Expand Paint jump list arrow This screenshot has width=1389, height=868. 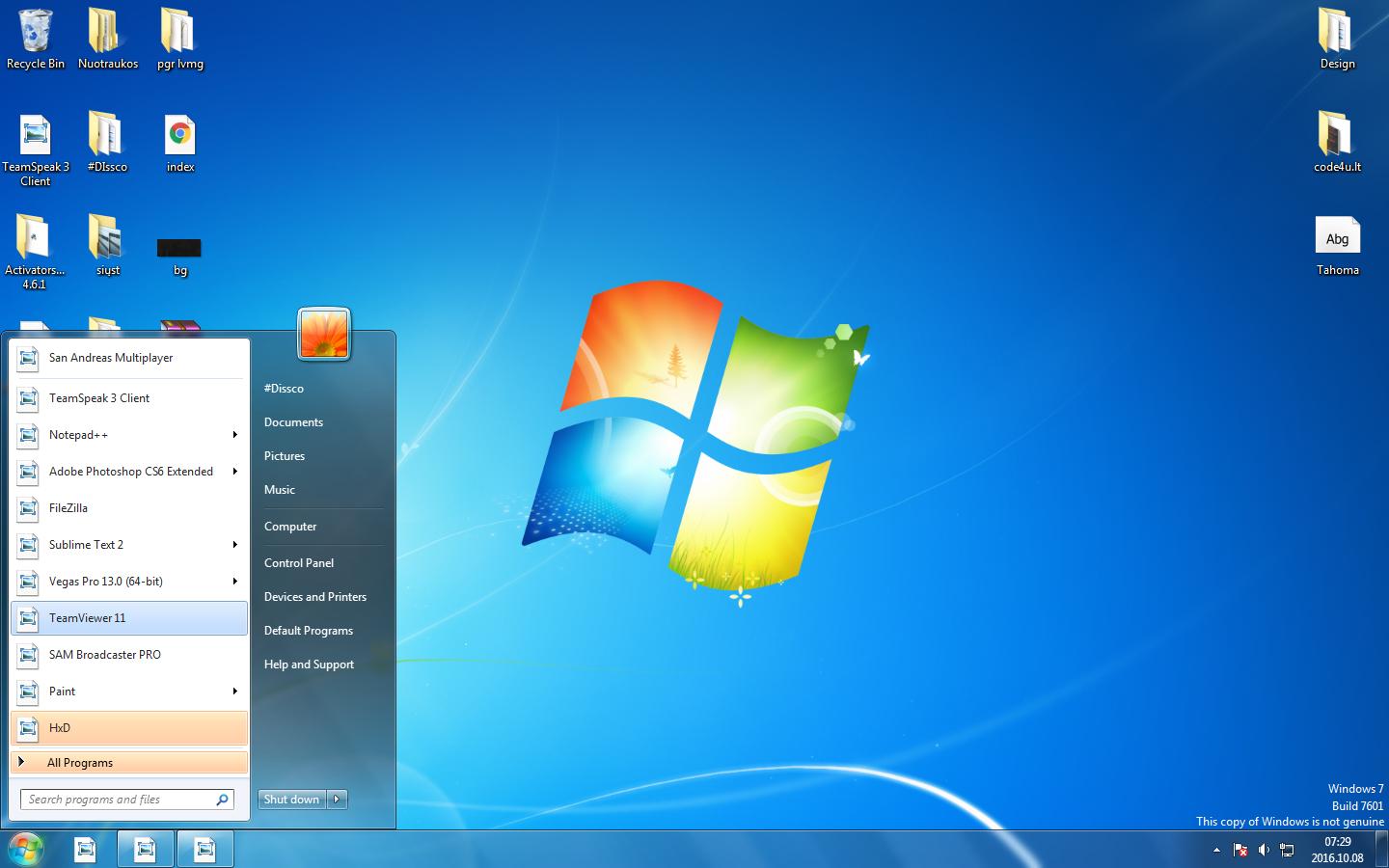234,692
